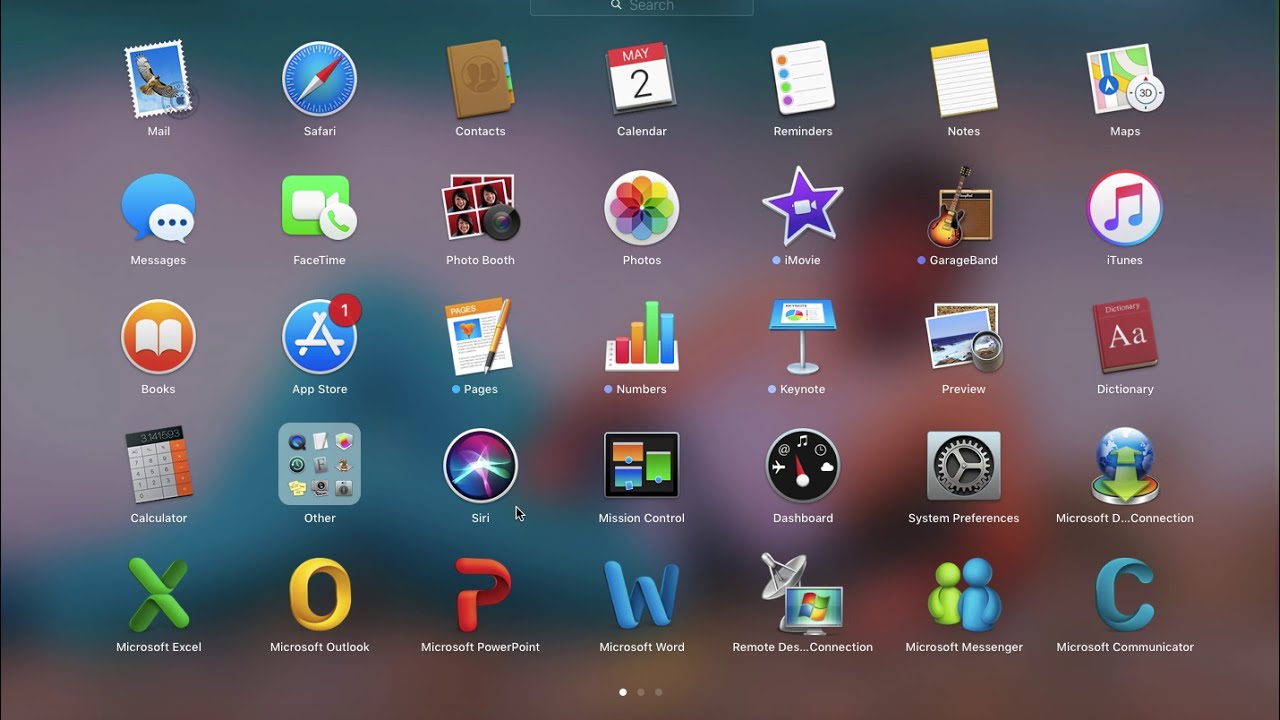This screenshot has height=720, width=1280.
Task: Open the Mail app
Action: (x=158, y=79)
